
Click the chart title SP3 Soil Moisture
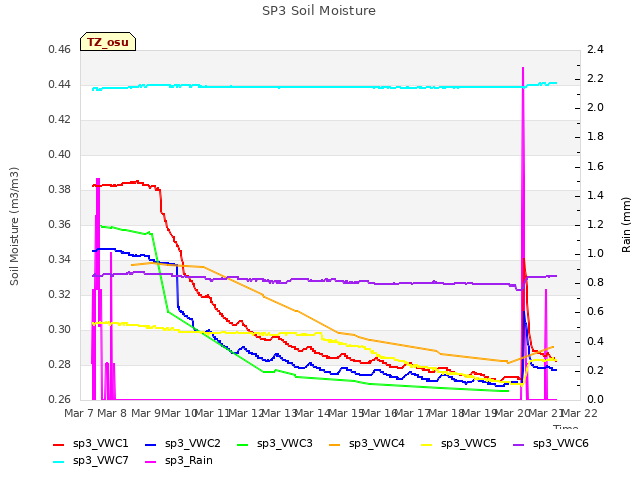pos(319,11)
